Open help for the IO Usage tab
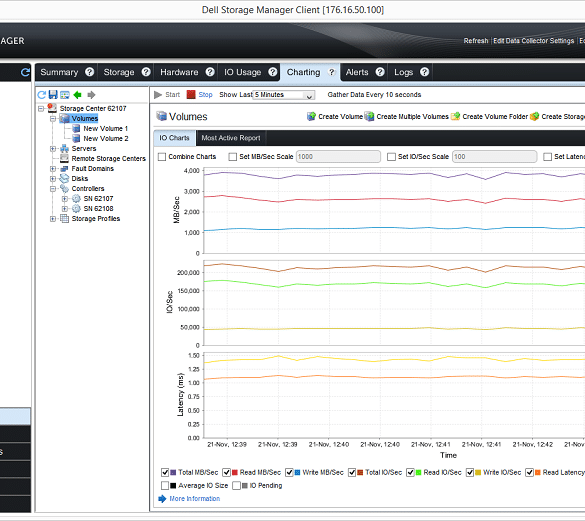Viewport: 585px width, 521px height. [273, 72]
